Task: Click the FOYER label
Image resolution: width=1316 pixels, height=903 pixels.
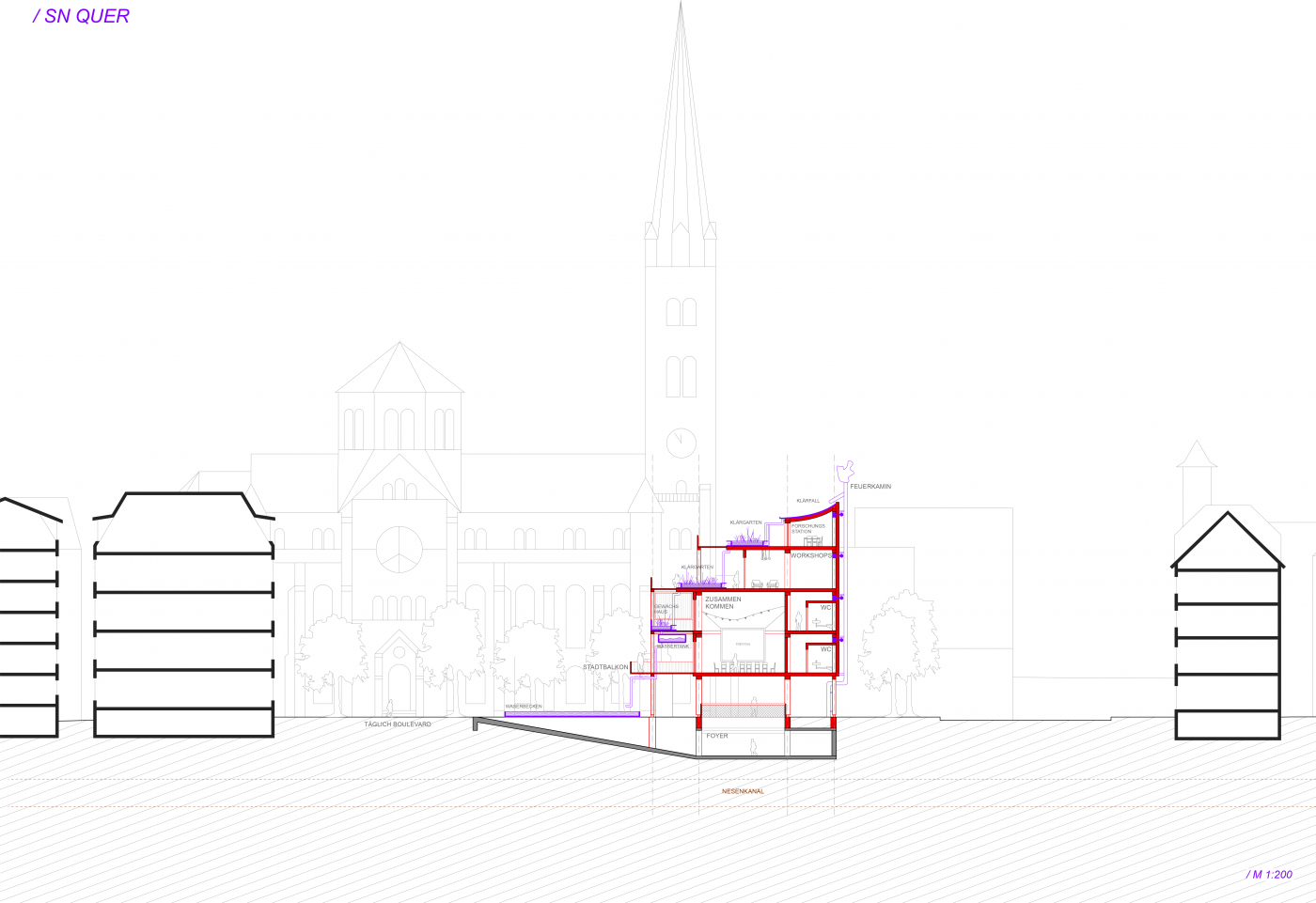Action: [717, 736]
